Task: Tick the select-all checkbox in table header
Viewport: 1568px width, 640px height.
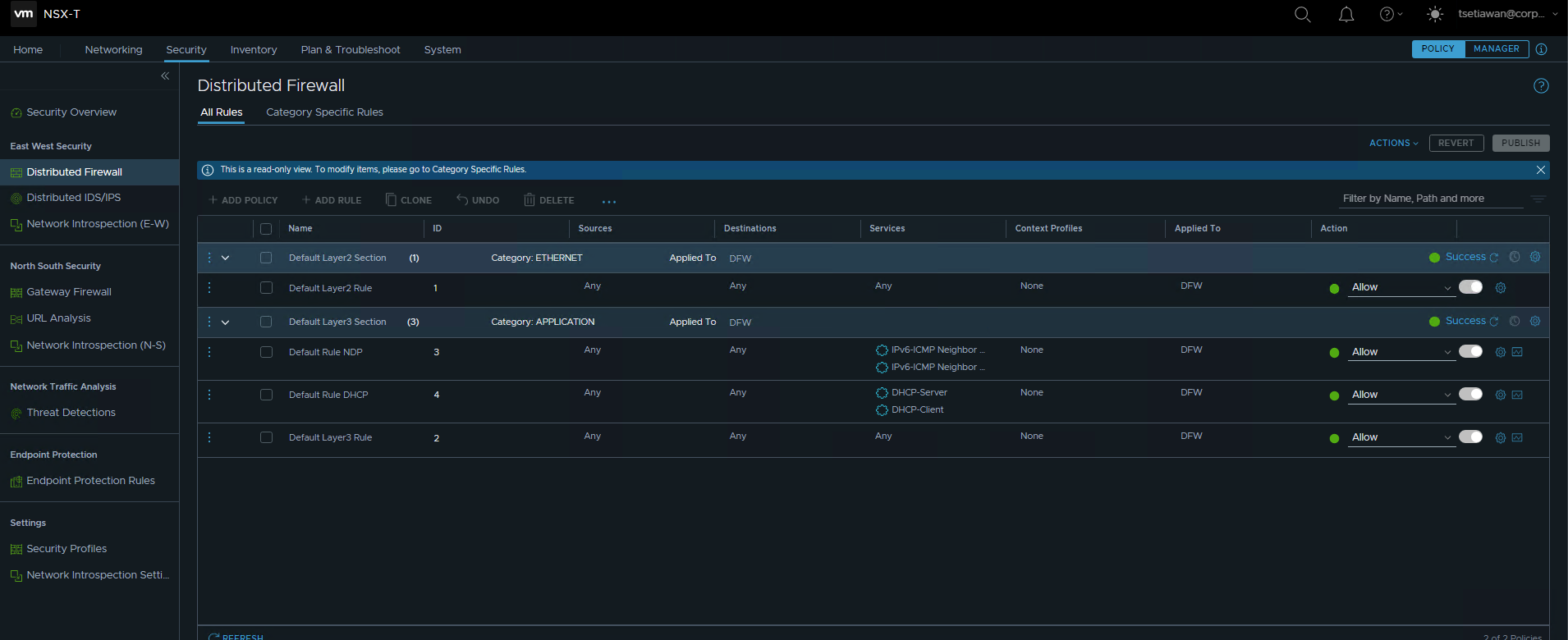Action: coord(266,229)
